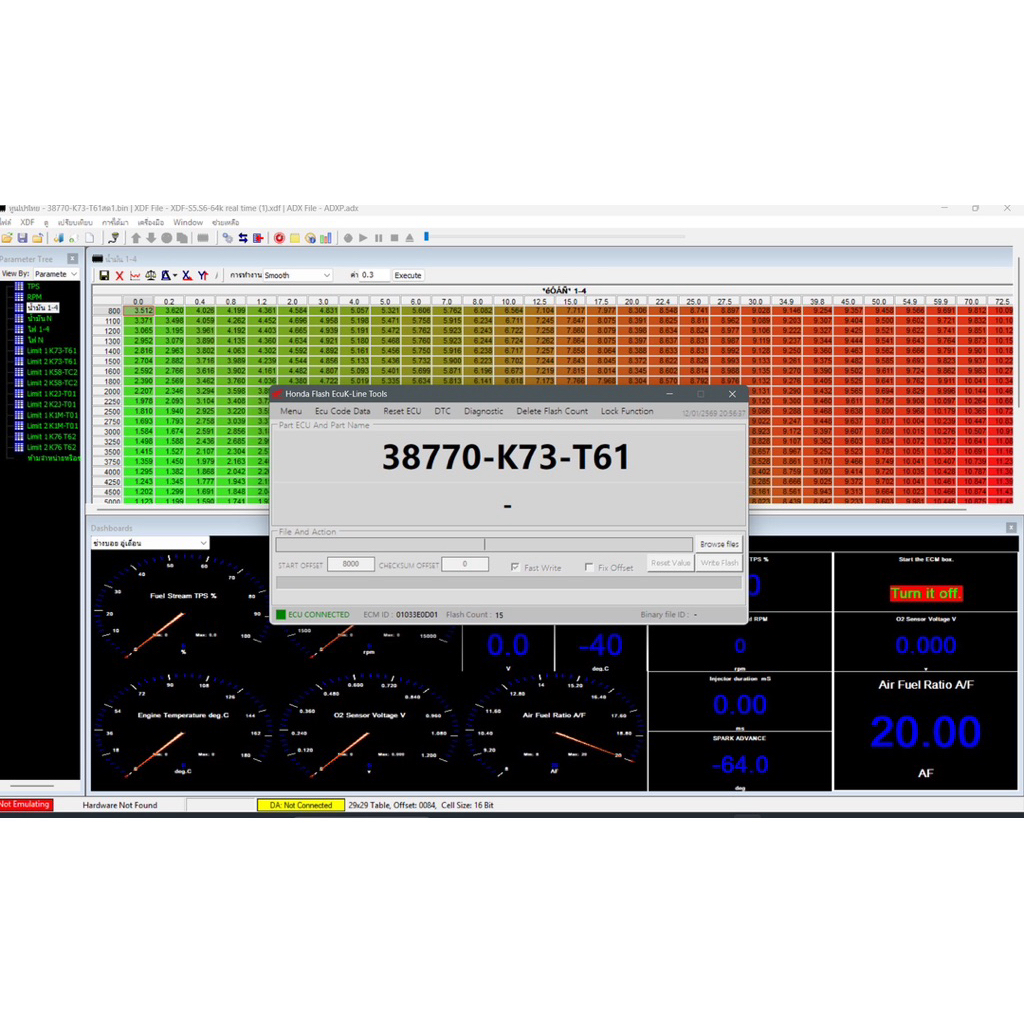Close the Parameter Tree panel with its X

click(72, 259)
